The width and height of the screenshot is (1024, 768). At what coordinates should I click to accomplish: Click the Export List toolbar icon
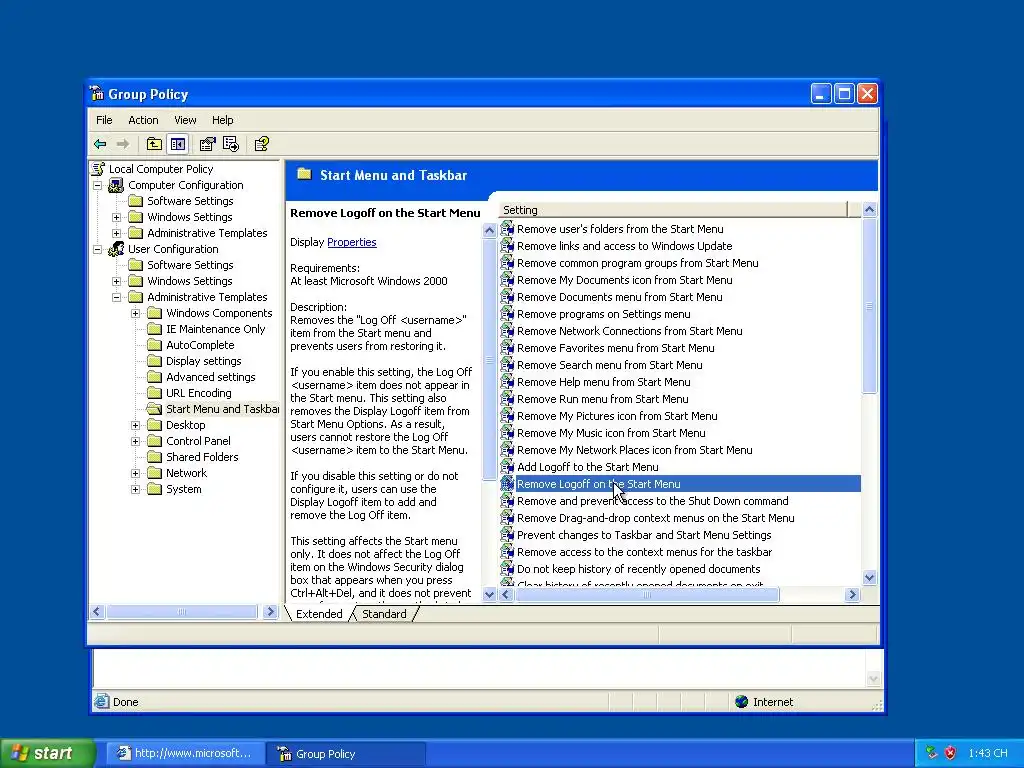[231, 144]
